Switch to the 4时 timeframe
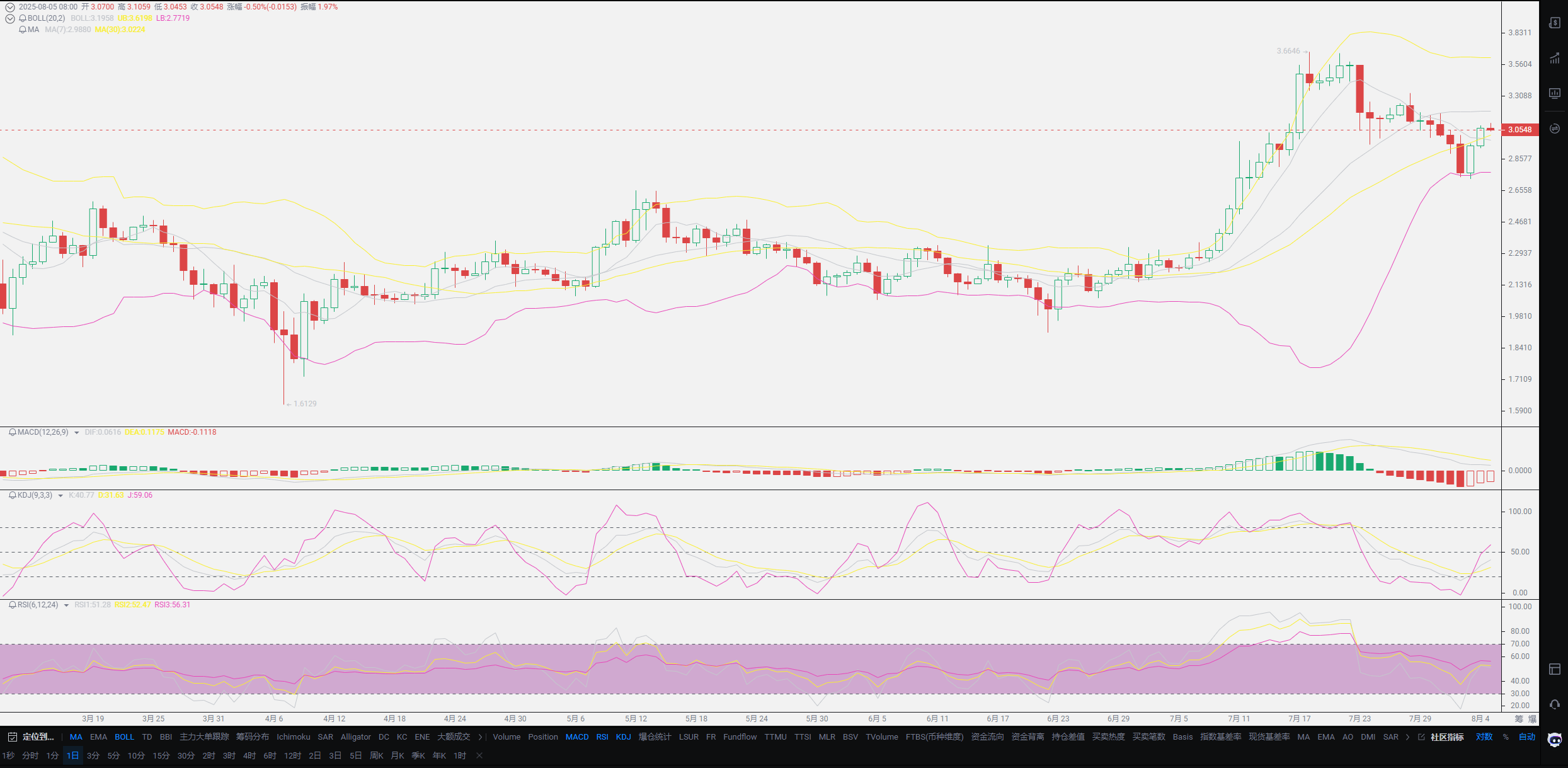Screen dimensions: 1568x768 tap(249, 755)
